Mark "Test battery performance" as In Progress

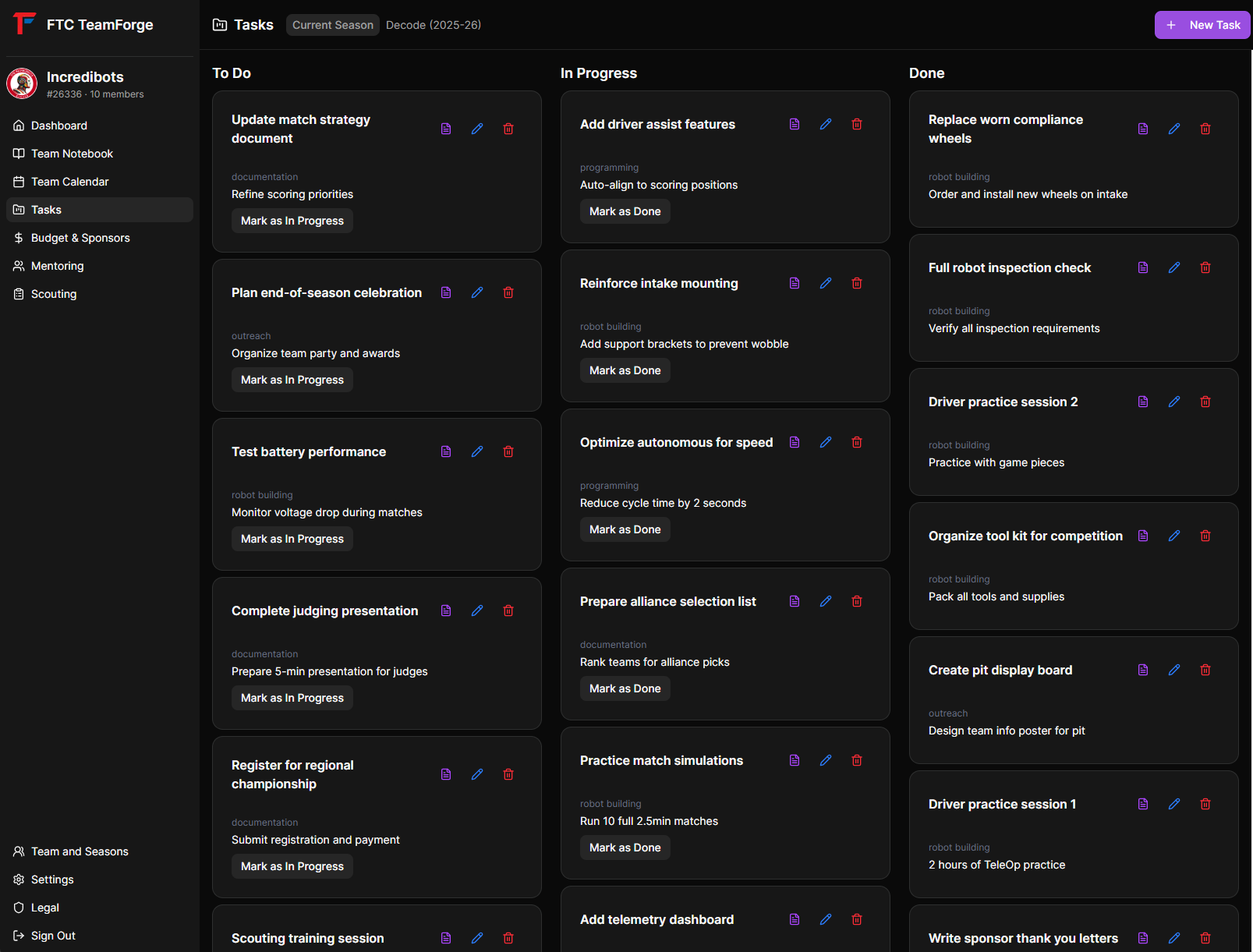point(292,538)
